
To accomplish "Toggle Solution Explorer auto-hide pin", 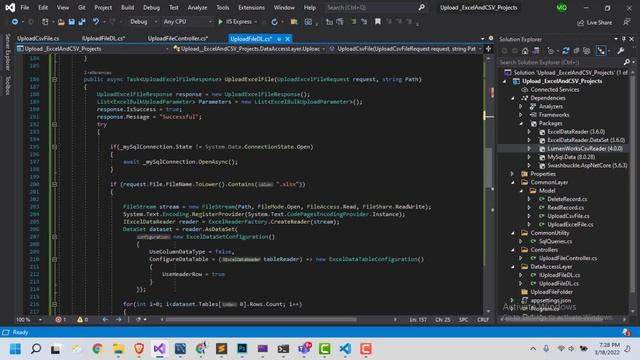I will [624, 39].
